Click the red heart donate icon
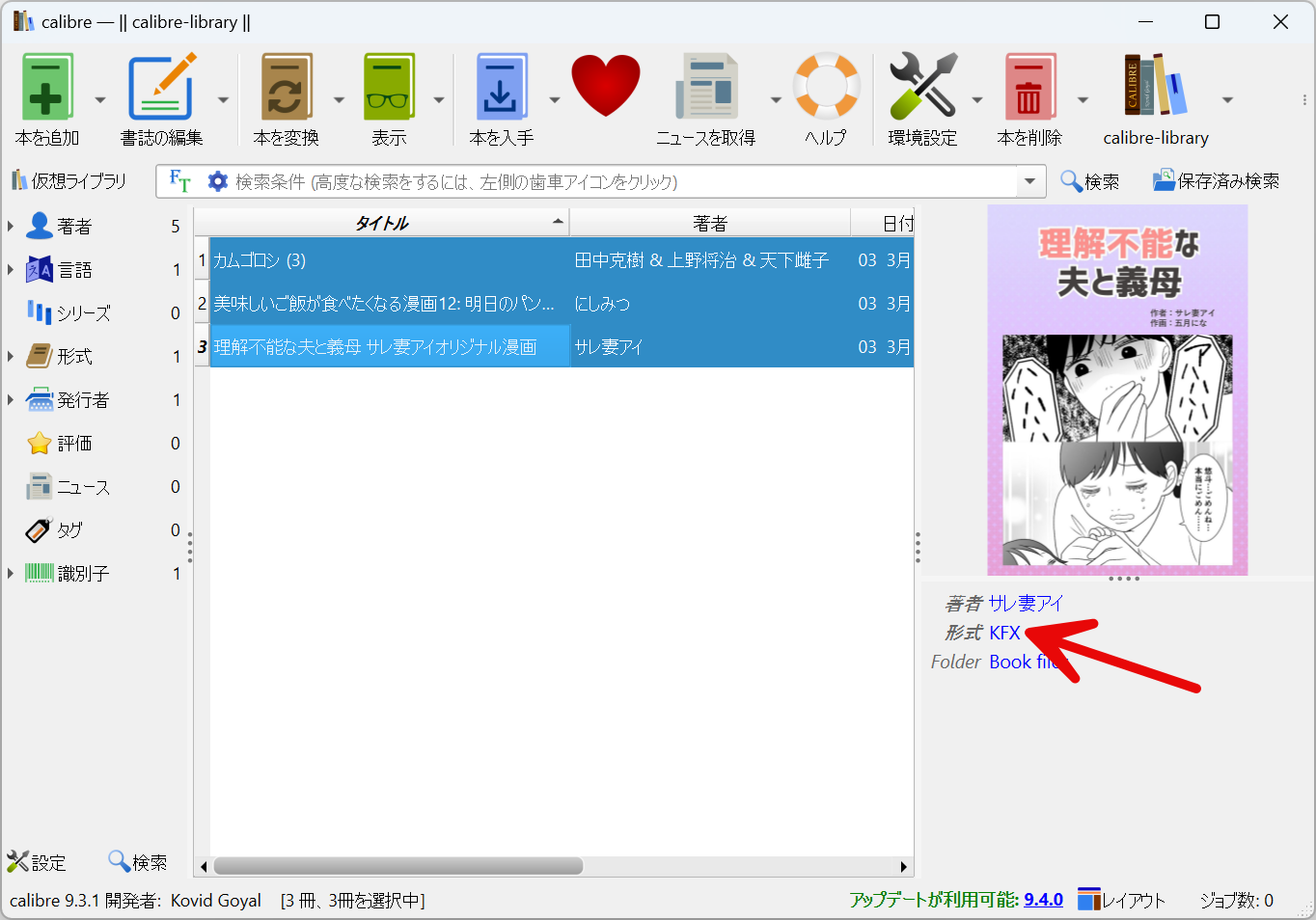The width and height of the screenshot is (1316, 920). 606,85
